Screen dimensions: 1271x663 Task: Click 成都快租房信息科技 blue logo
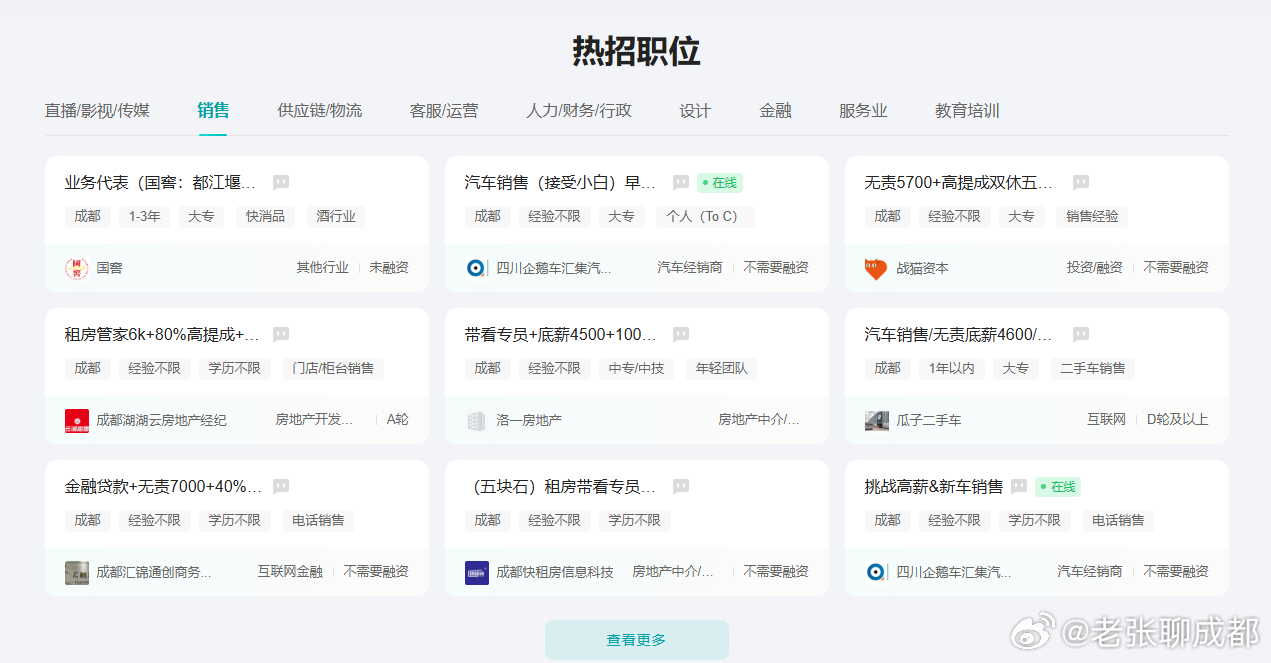476,572
